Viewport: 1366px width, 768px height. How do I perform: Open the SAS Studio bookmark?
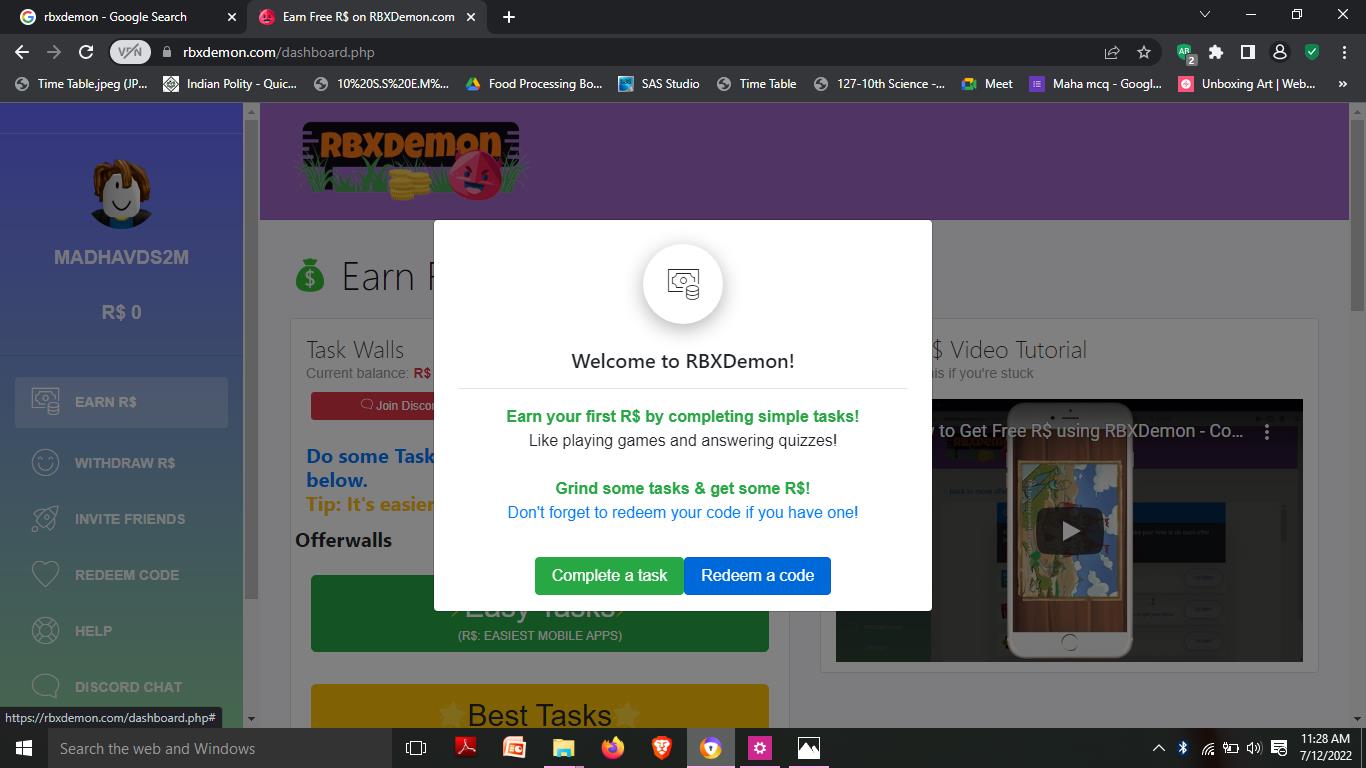click(x=658, y=84)
